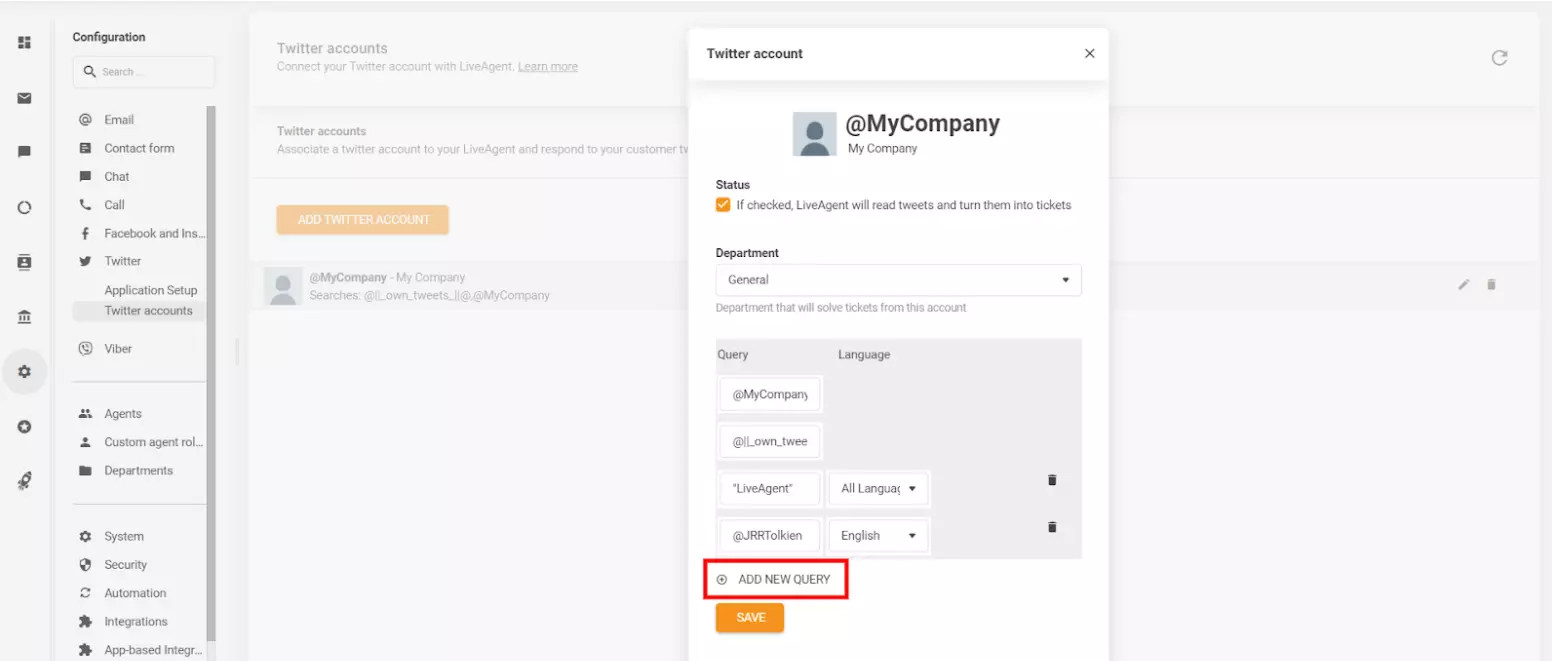The image size is (1552, 661).
Task: Save the Twitter account settings
Action: (749, 617)
